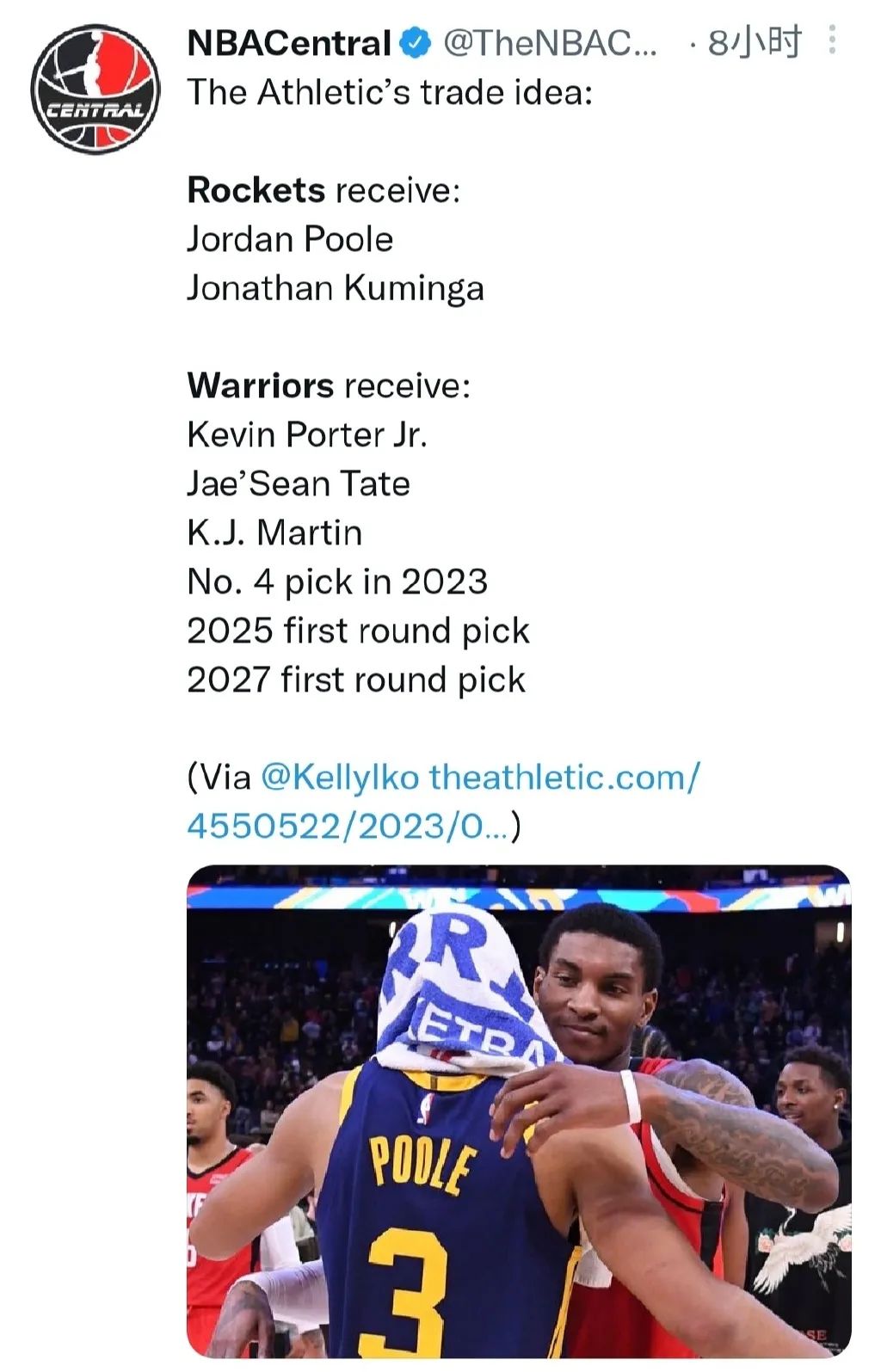Click the "Jae'Sean Tate" text line

tap(299, 483)
